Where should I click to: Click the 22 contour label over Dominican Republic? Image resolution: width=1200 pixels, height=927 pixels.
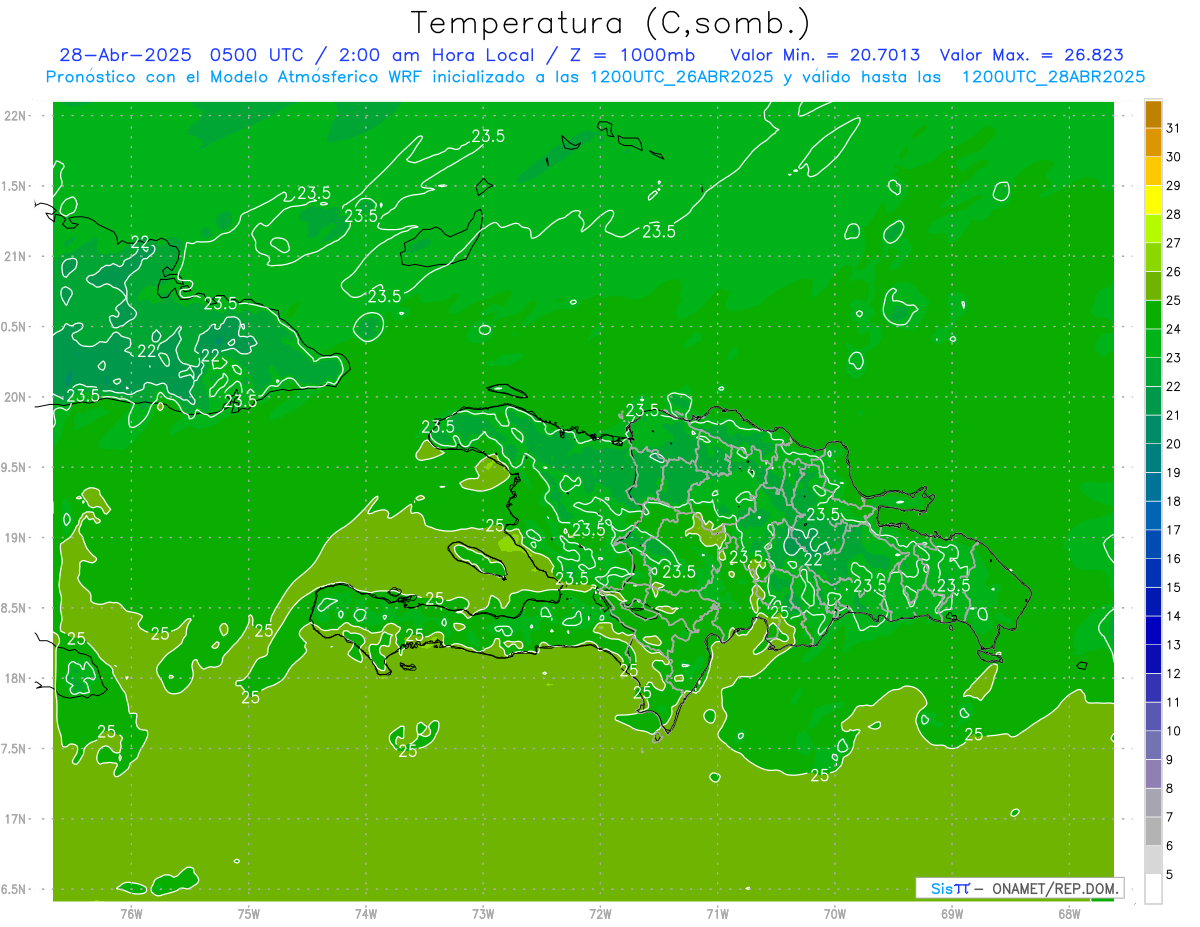pyautogui.click(x=813, y=560)
